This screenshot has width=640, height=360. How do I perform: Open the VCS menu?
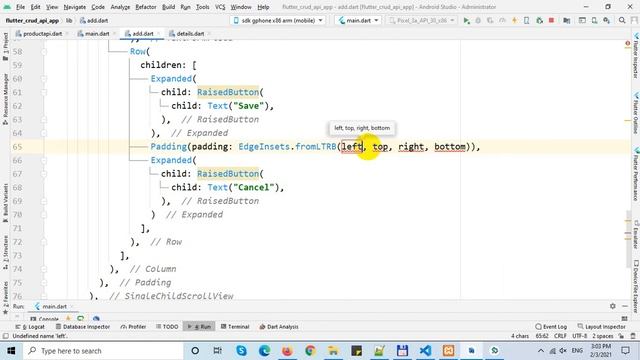220,7
